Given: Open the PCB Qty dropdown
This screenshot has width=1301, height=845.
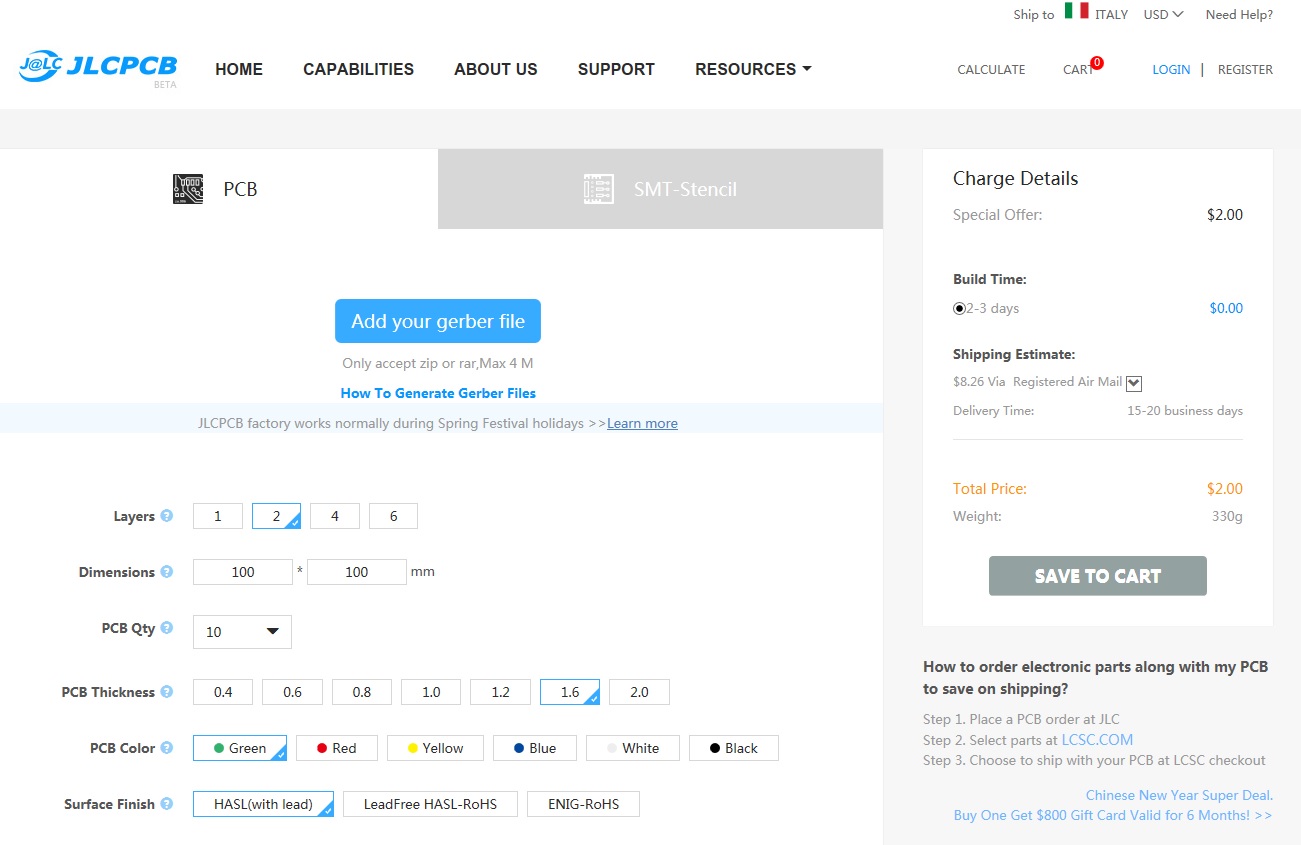Looking at the screenshot, I should point(242,632).
